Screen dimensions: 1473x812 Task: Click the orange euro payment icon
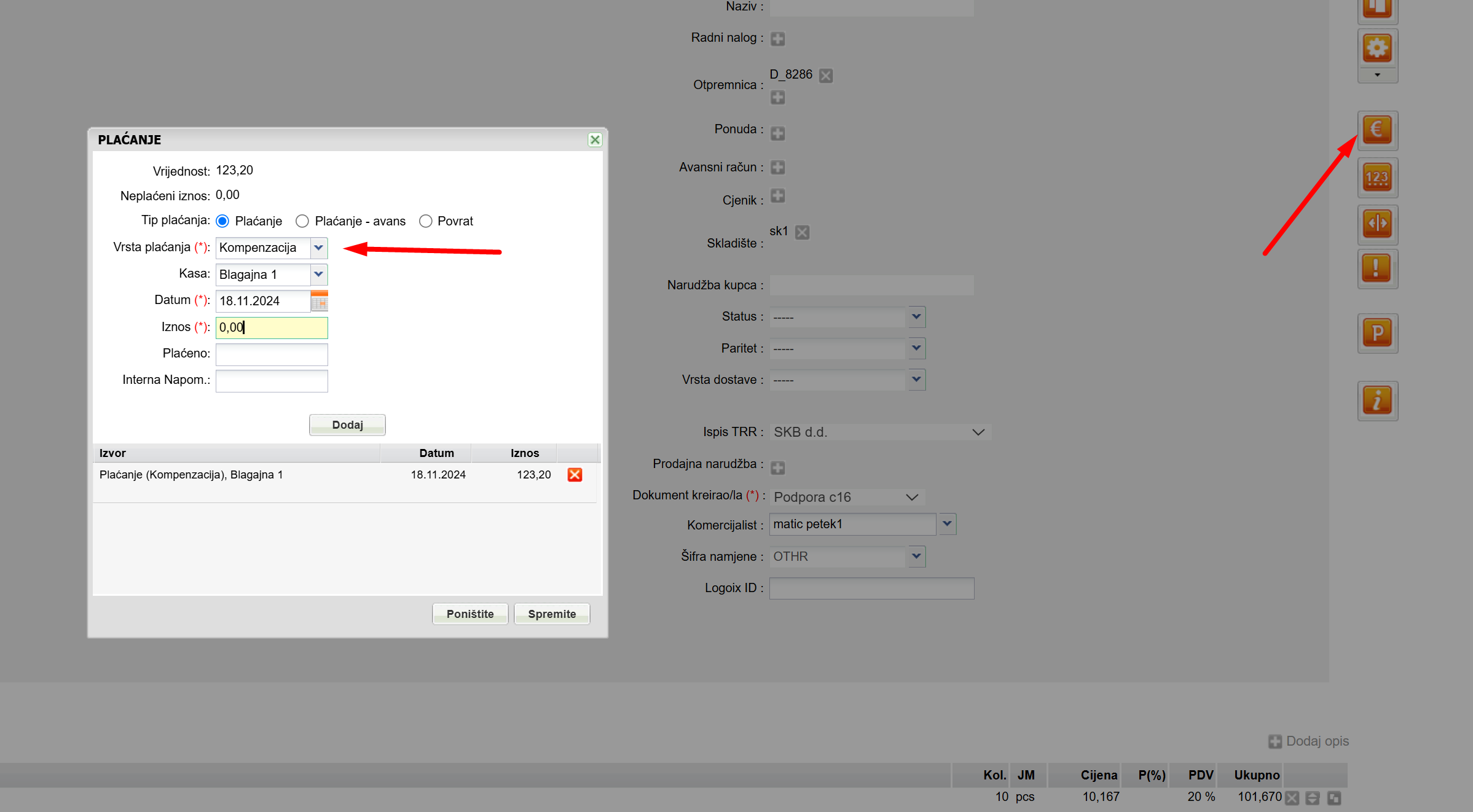pyautogui.click(x=1377, y=130)
